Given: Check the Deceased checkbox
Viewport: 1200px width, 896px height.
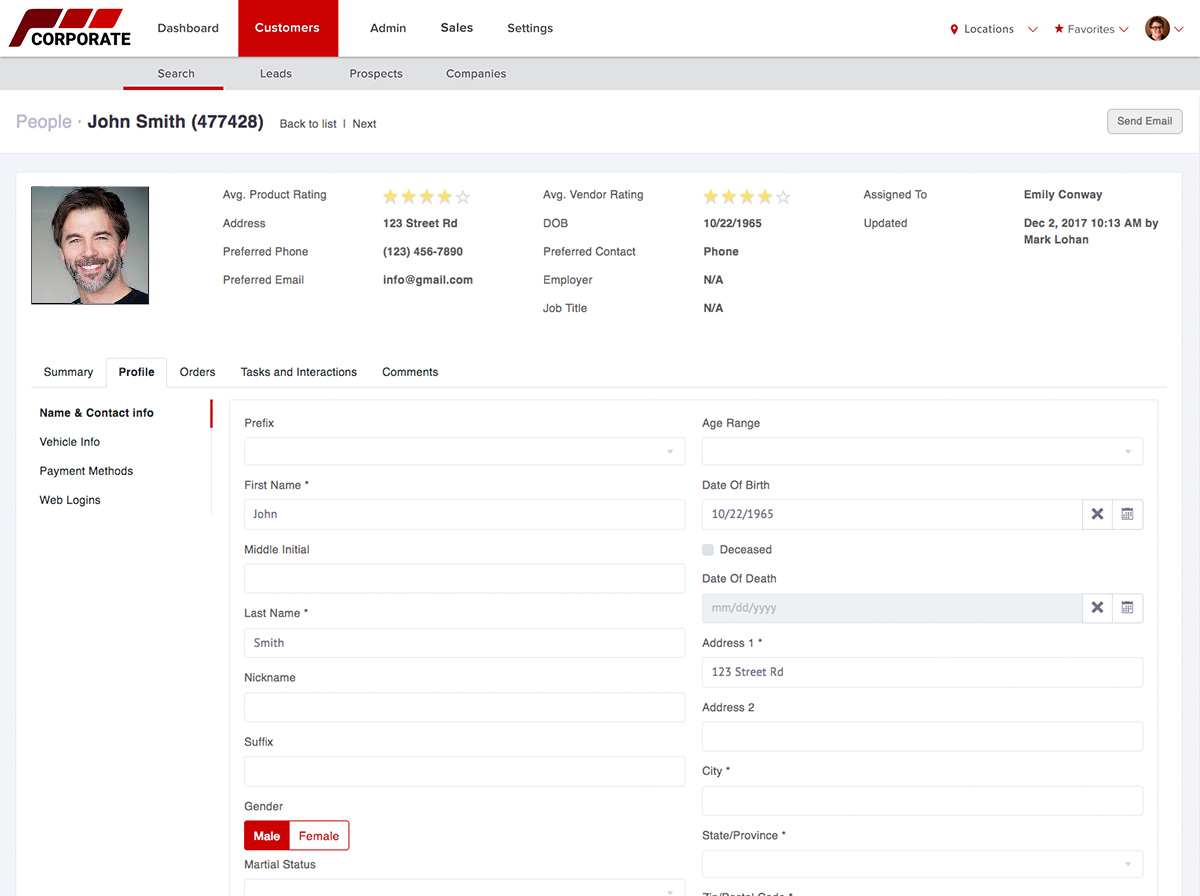Looking at the screenshot, I should (708, 550).
